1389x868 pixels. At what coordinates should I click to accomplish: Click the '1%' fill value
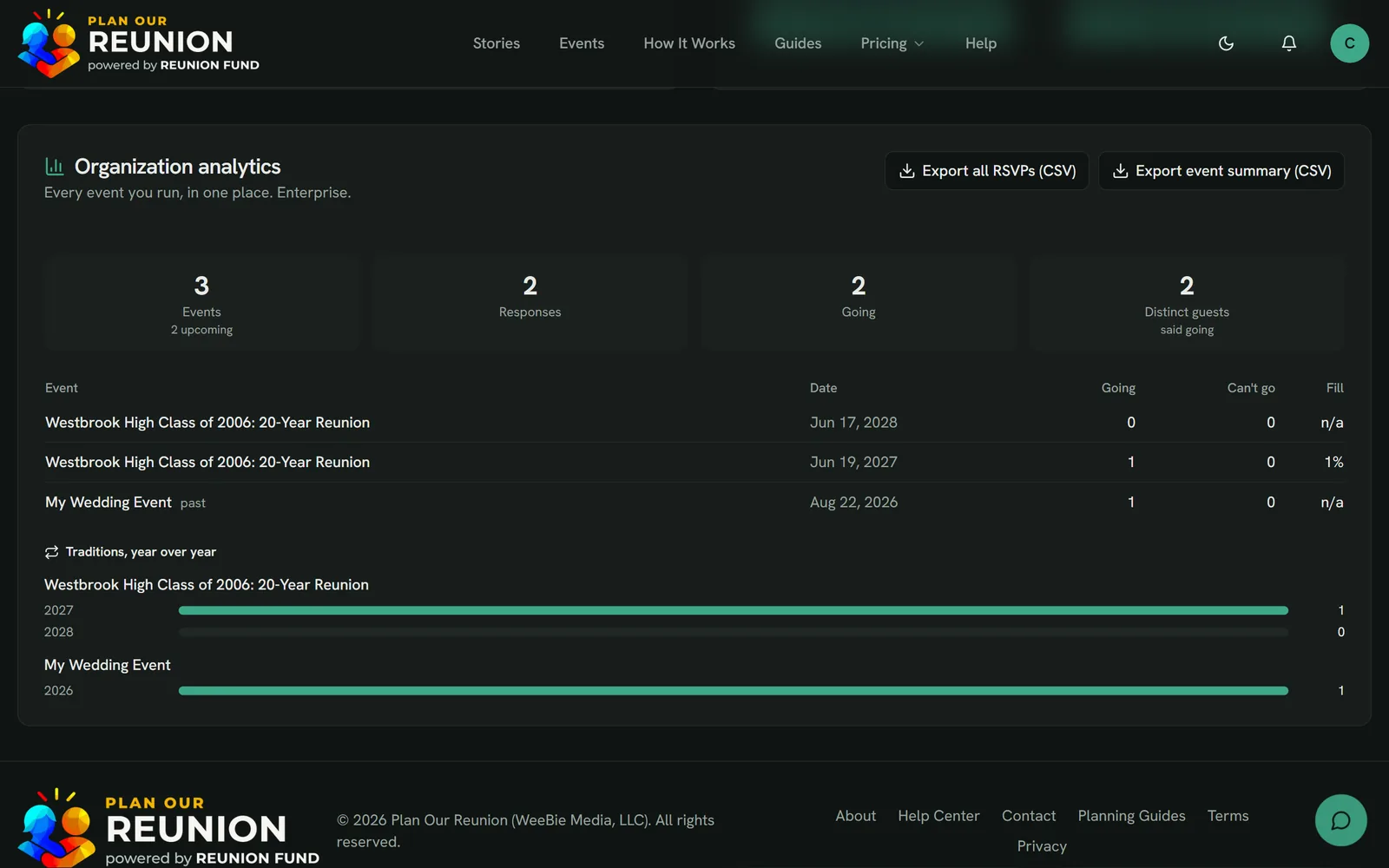coord(1334,463)
